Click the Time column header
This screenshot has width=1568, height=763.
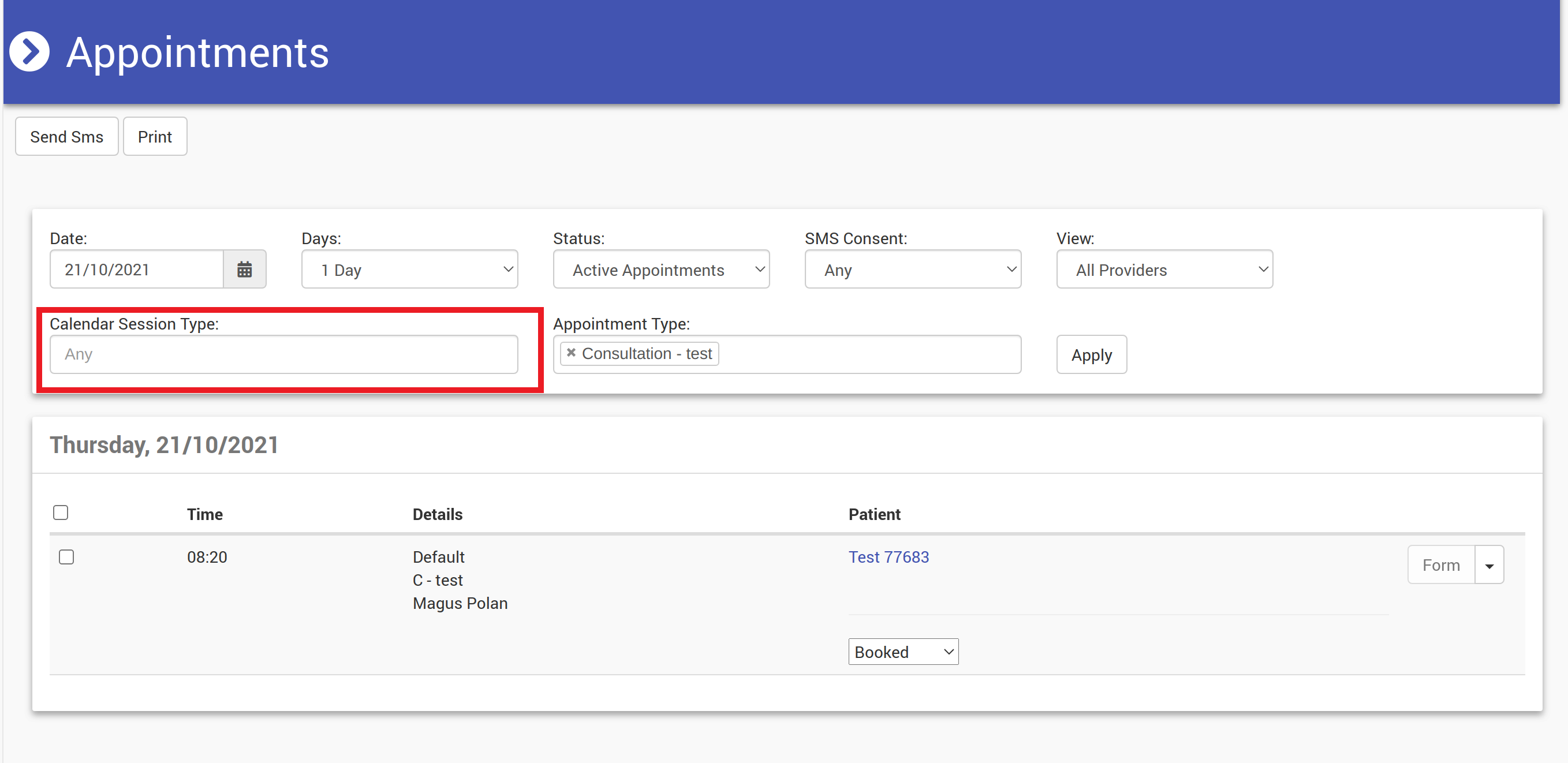pyautogui.click(x=204, y=515)
